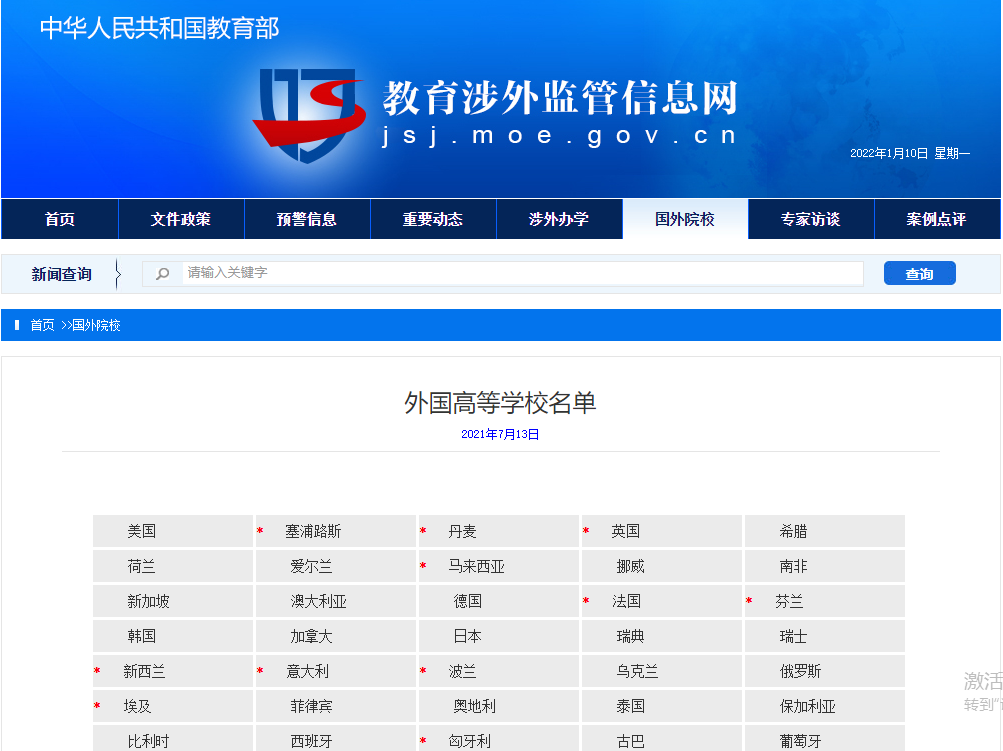Open the 波兰 school list
Viewport: 1003px width, 751px height.
(462, 671)
